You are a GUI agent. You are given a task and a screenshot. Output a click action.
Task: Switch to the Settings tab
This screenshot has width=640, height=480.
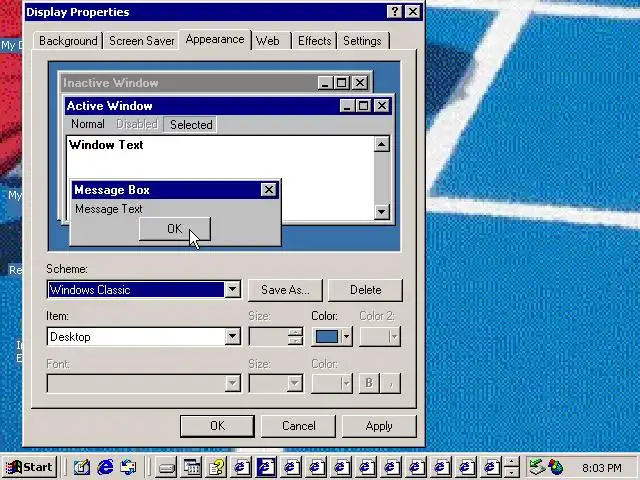[x=362, y=41]
